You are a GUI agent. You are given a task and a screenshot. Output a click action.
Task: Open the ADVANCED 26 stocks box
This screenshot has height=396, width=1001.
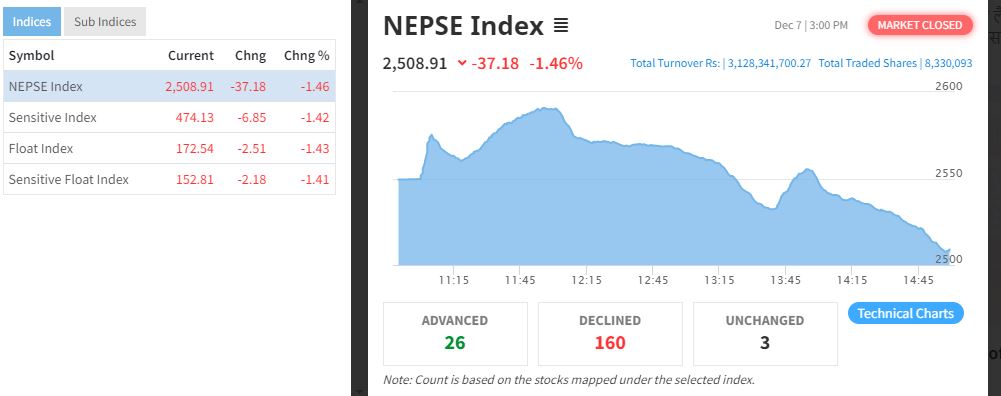click(x=455, y=333)
